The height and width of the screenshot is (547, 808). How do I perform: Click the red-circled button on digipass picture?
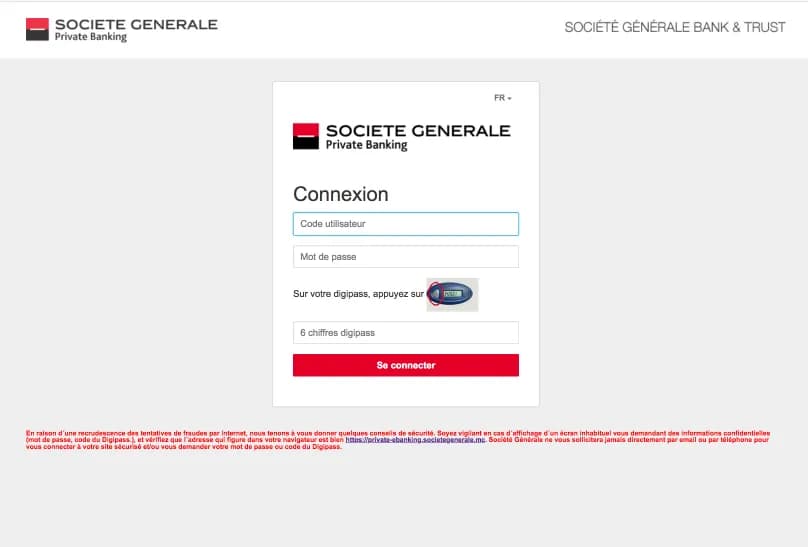point(435,294)
